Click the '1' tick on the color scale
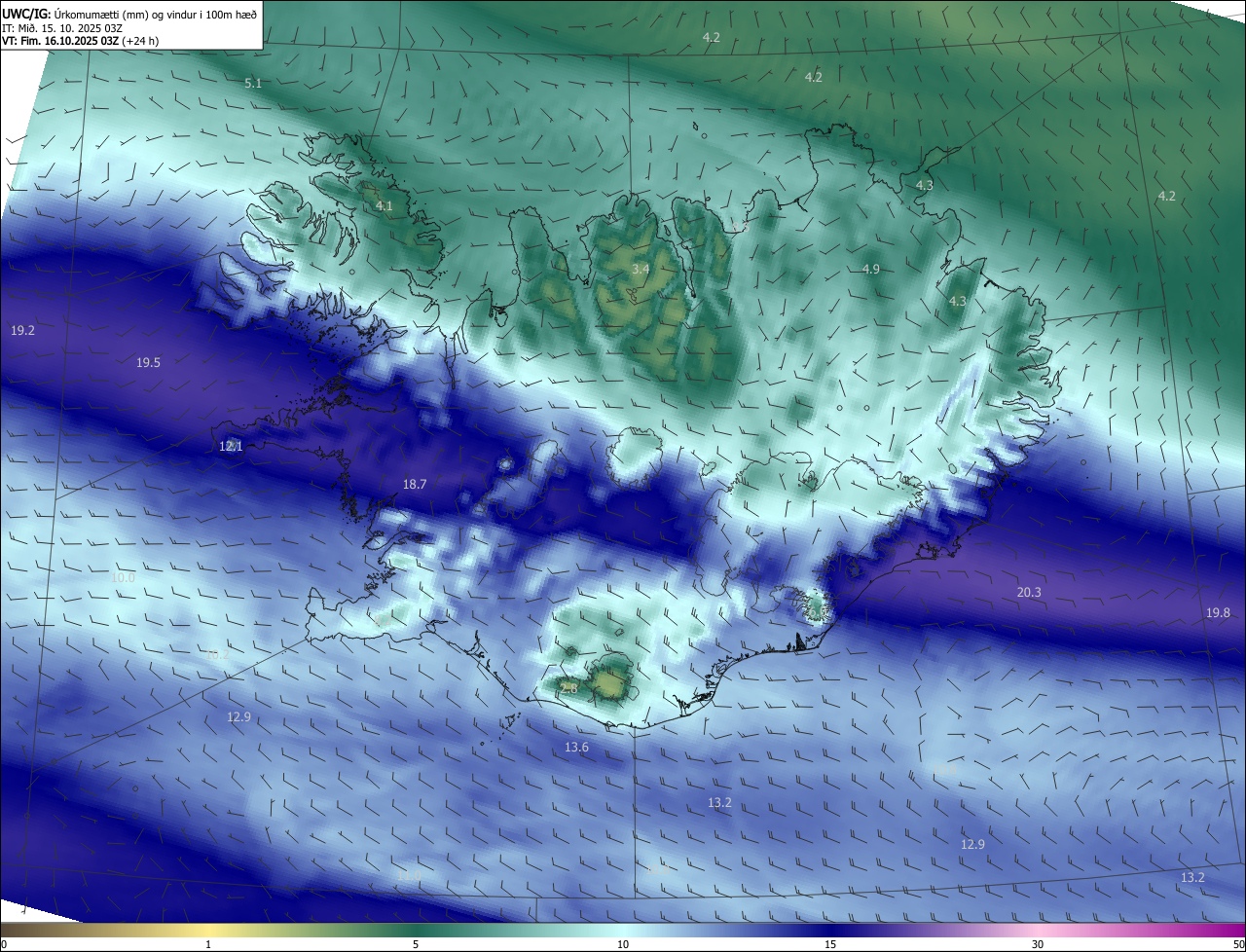 tap(208, 945)
